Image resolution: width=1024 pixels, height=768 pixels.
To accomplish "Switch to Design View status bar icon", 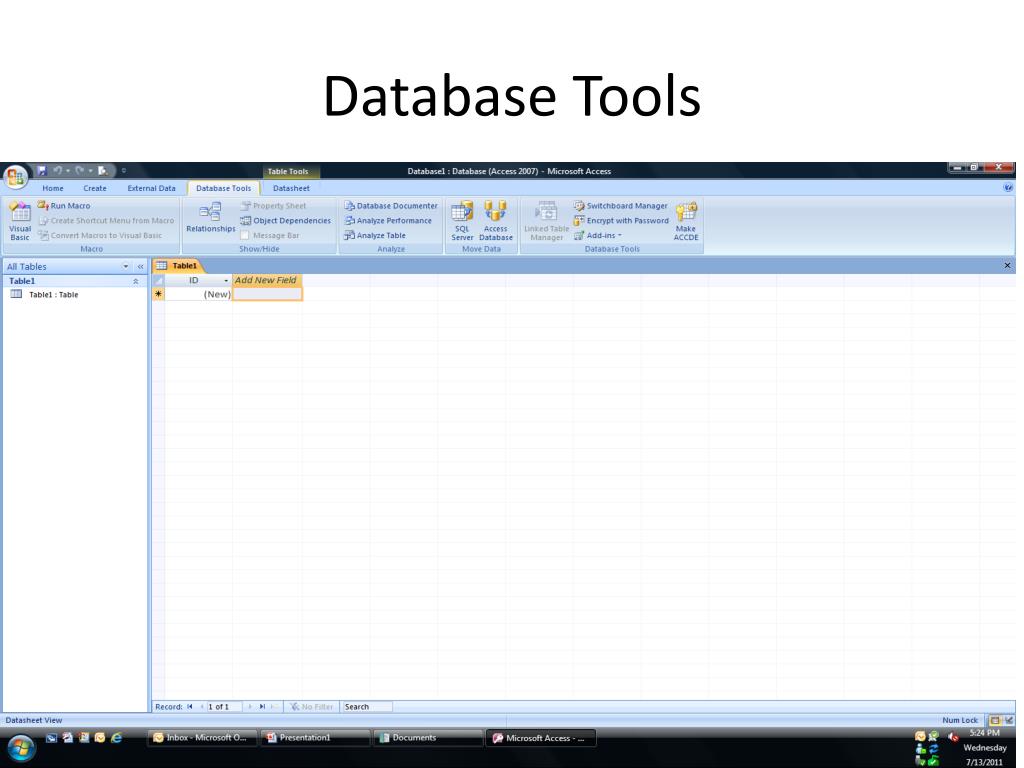I will click(x=1008, y=720).
